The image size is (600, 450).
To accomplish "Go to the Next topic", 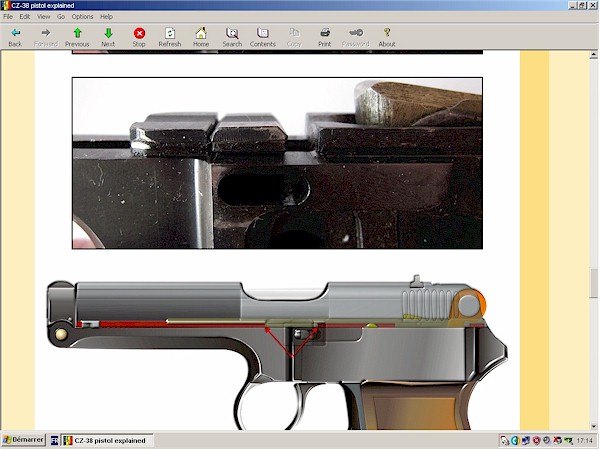I will 108,37.
